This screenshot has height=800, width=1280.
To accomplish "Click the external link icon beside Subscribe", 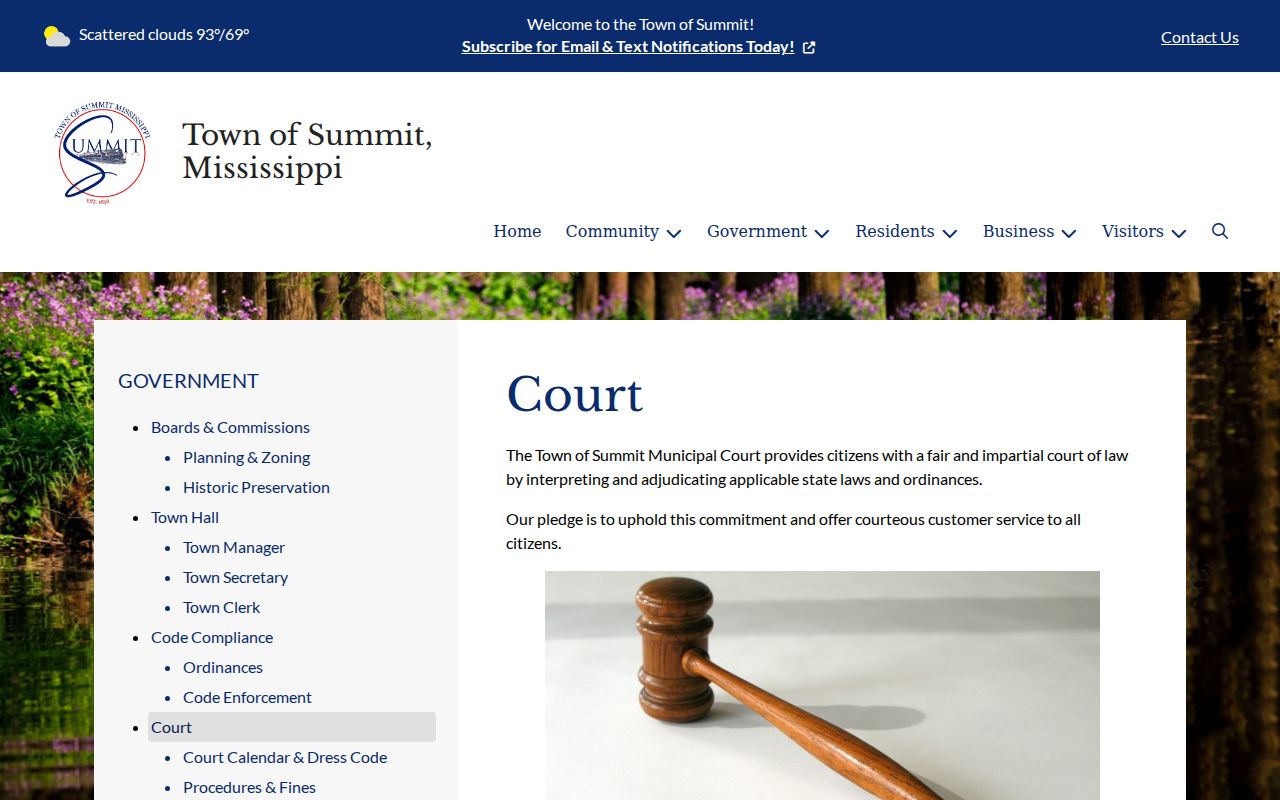I will [x=809, y=47].
